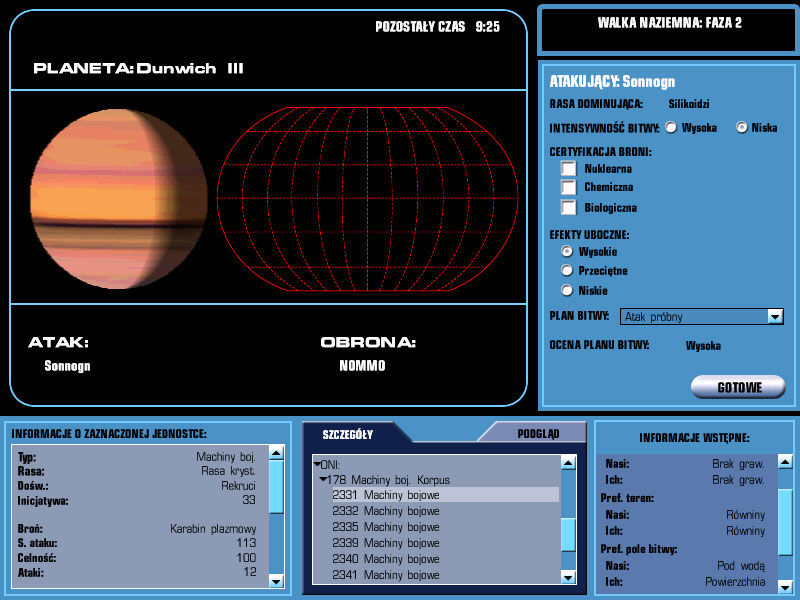Switch to the Podgląd tab
This screenshot has width=800, height=600.
click(538, 434)
